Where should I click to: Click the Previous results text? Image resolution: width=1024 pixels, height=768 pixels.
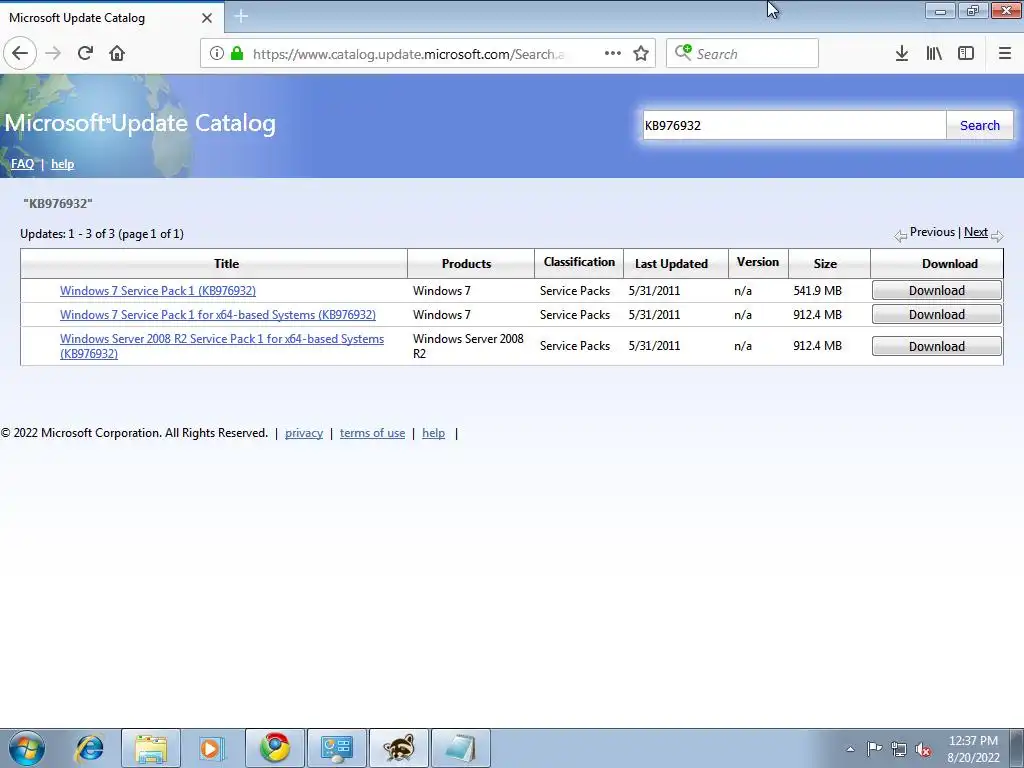(932, 232)
